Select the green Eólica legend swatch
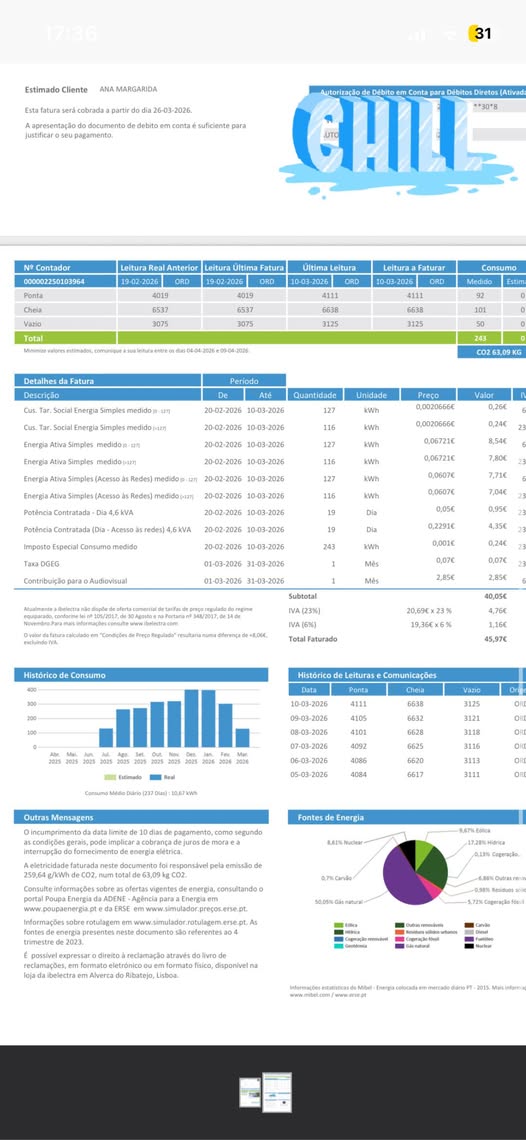526x1140 pixels. 338,926
